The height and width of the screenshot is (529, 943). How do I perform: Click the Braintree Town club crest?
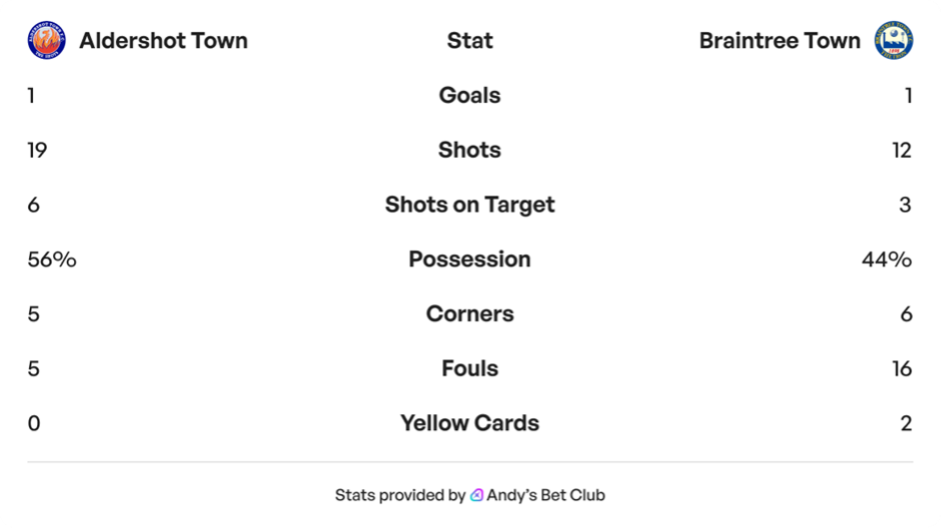893,41
